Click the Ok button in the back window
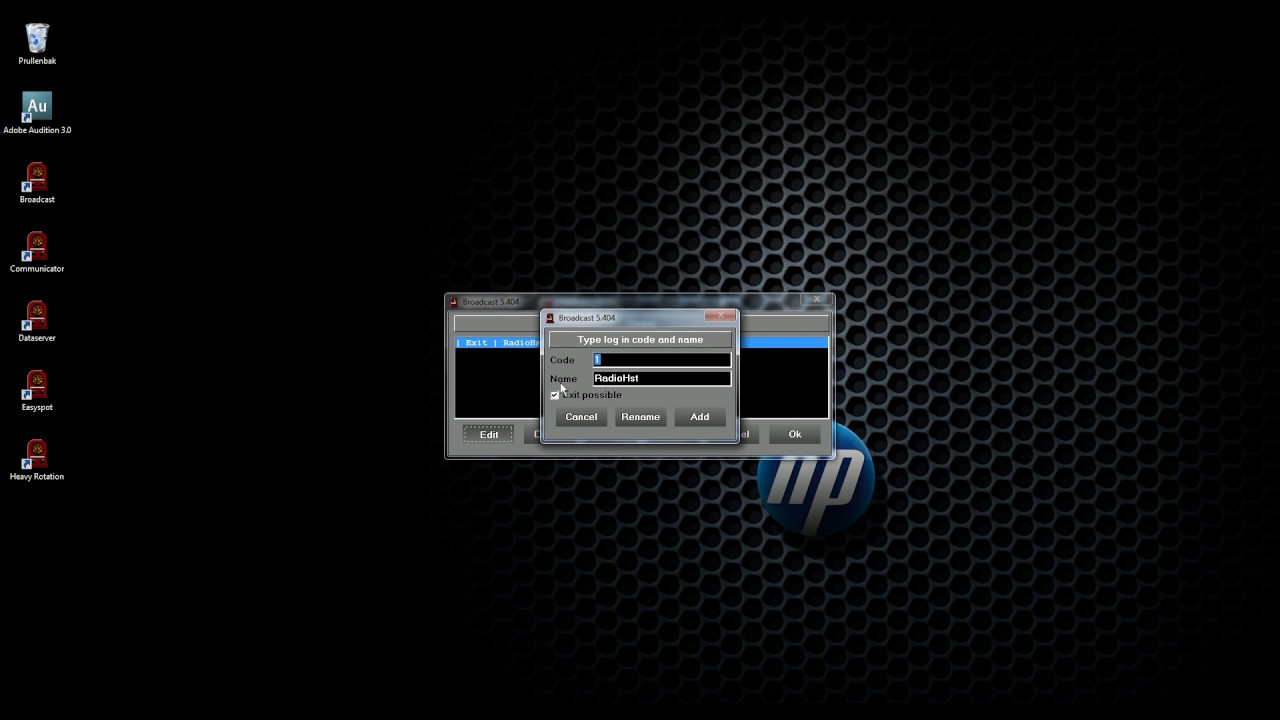Viewport: 1280px width, 720px height. 795,434
